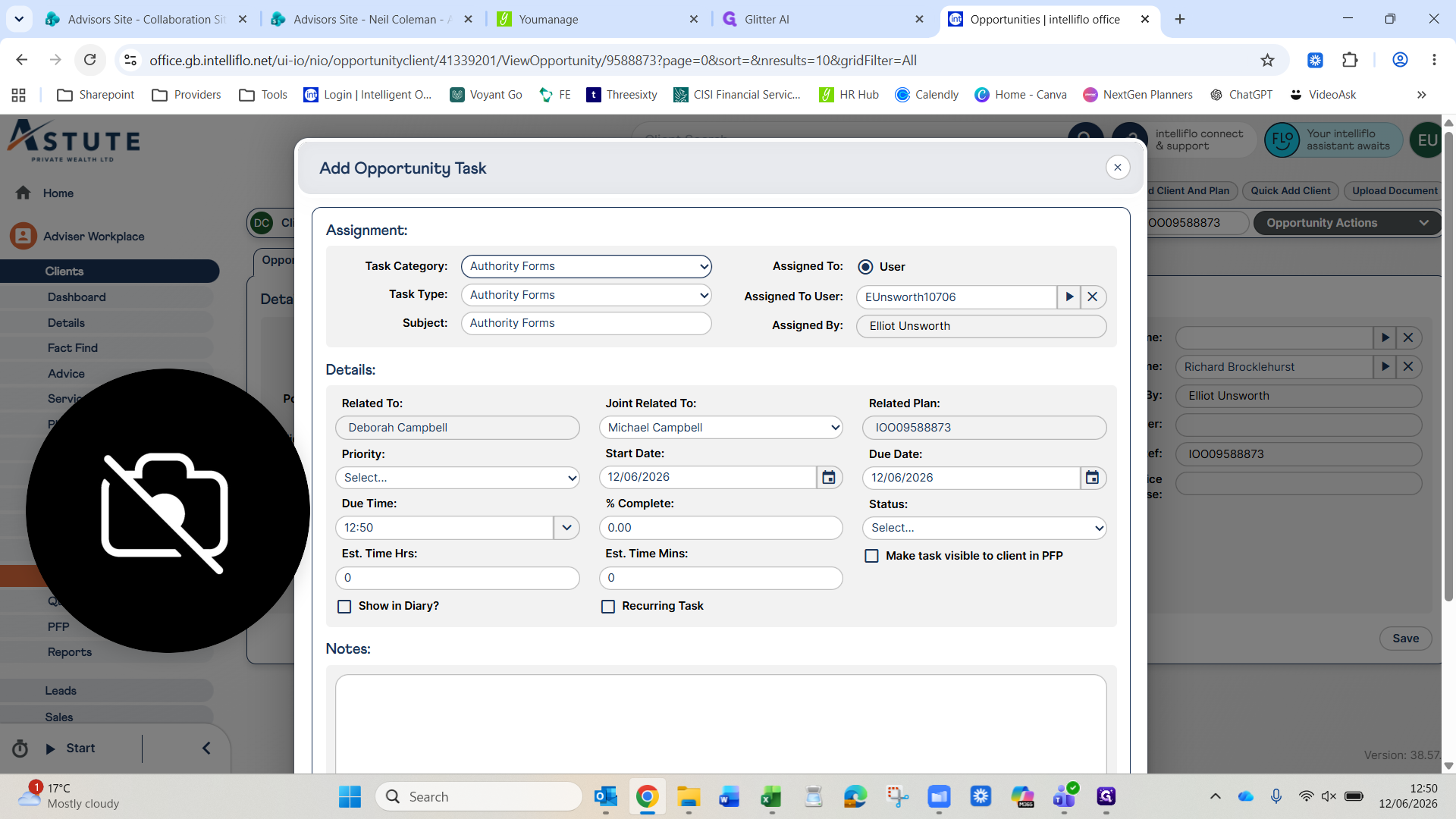Image resolution: width=1456 pixels, height=819 pixels.
Task: Open the Joint Related To dropdown
Action: tap(721, 428)
